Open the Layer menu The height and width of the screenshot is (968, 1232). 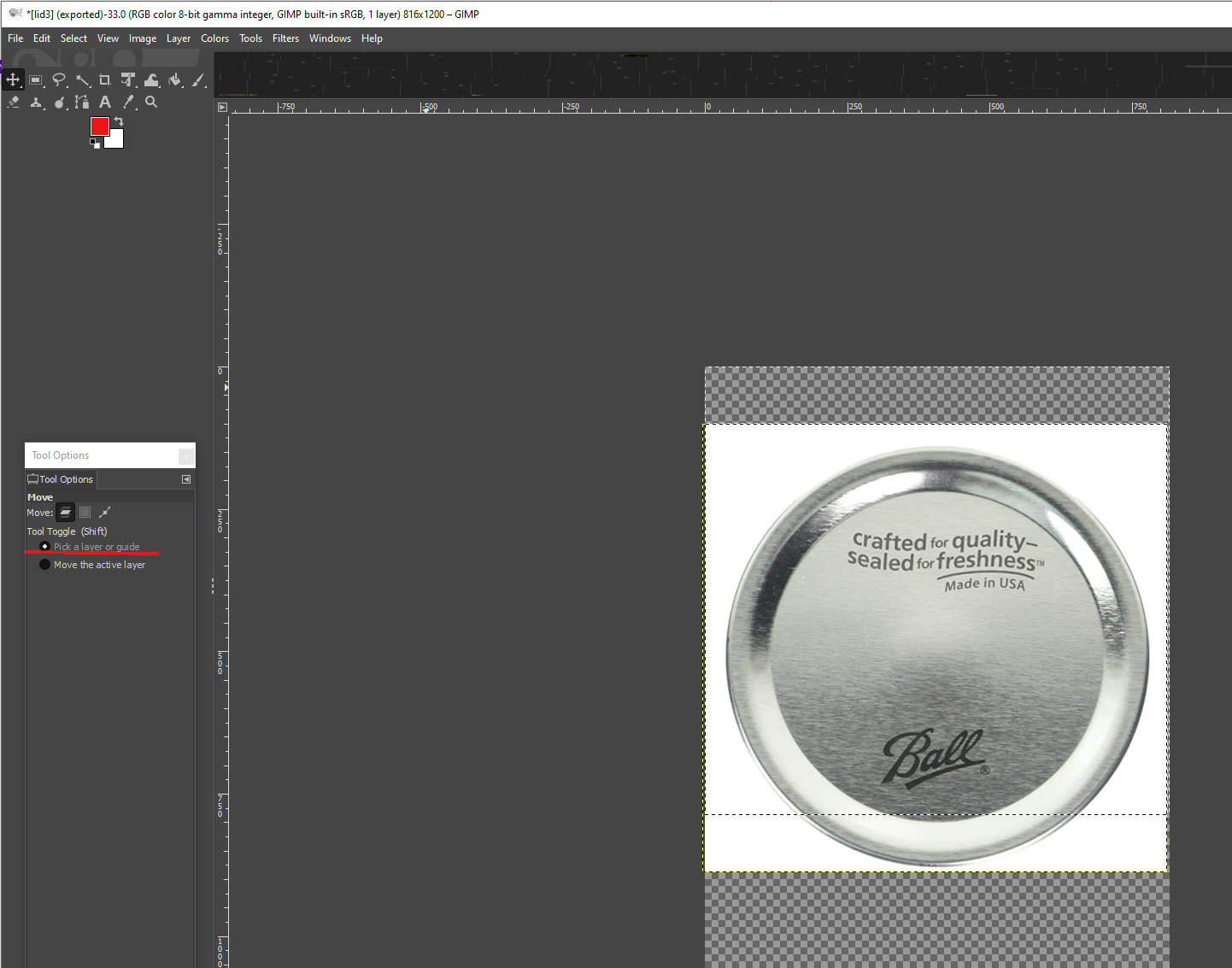pos(179,38)
